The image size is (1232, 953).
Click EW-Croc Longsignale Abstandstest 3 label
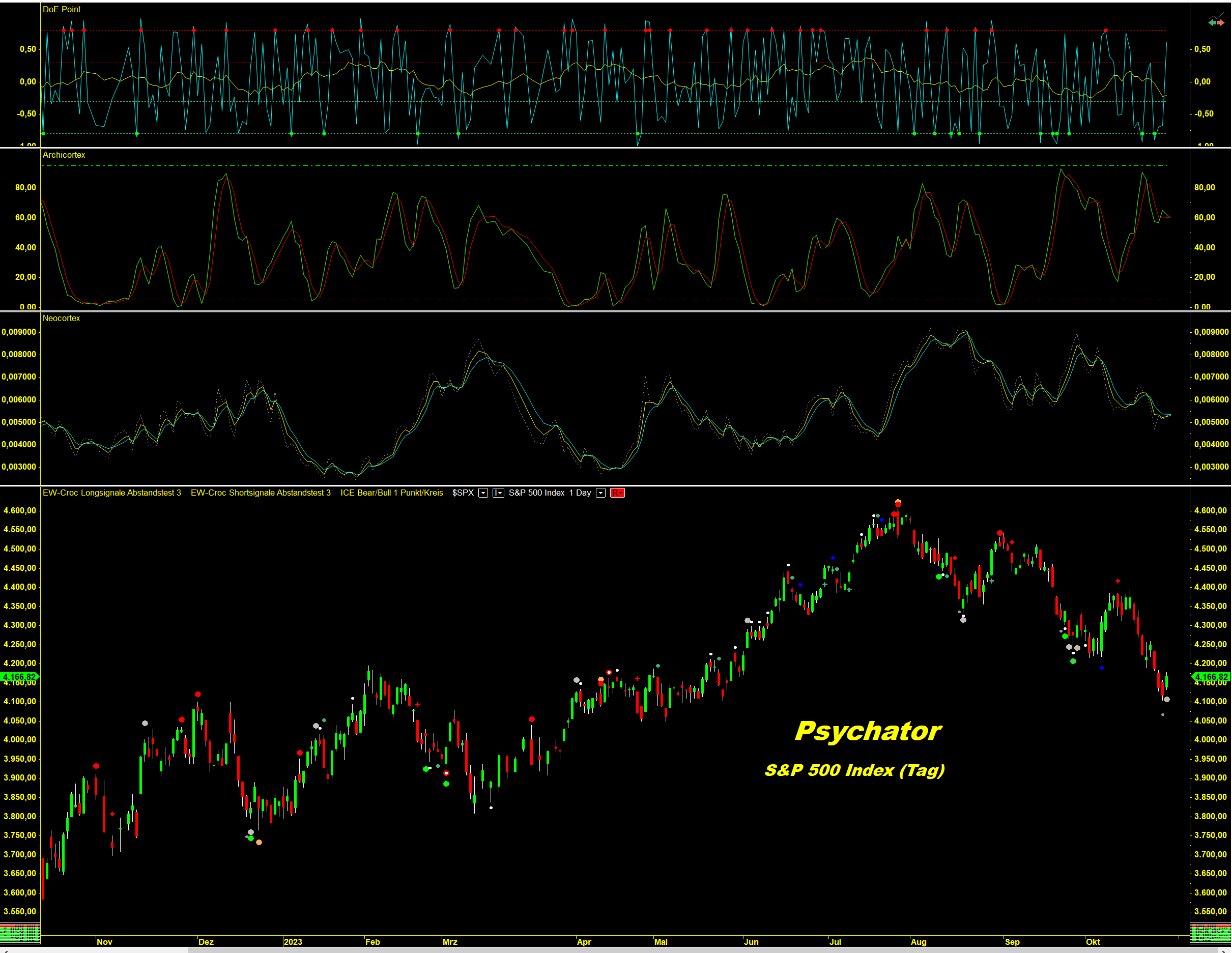[111, 493]
